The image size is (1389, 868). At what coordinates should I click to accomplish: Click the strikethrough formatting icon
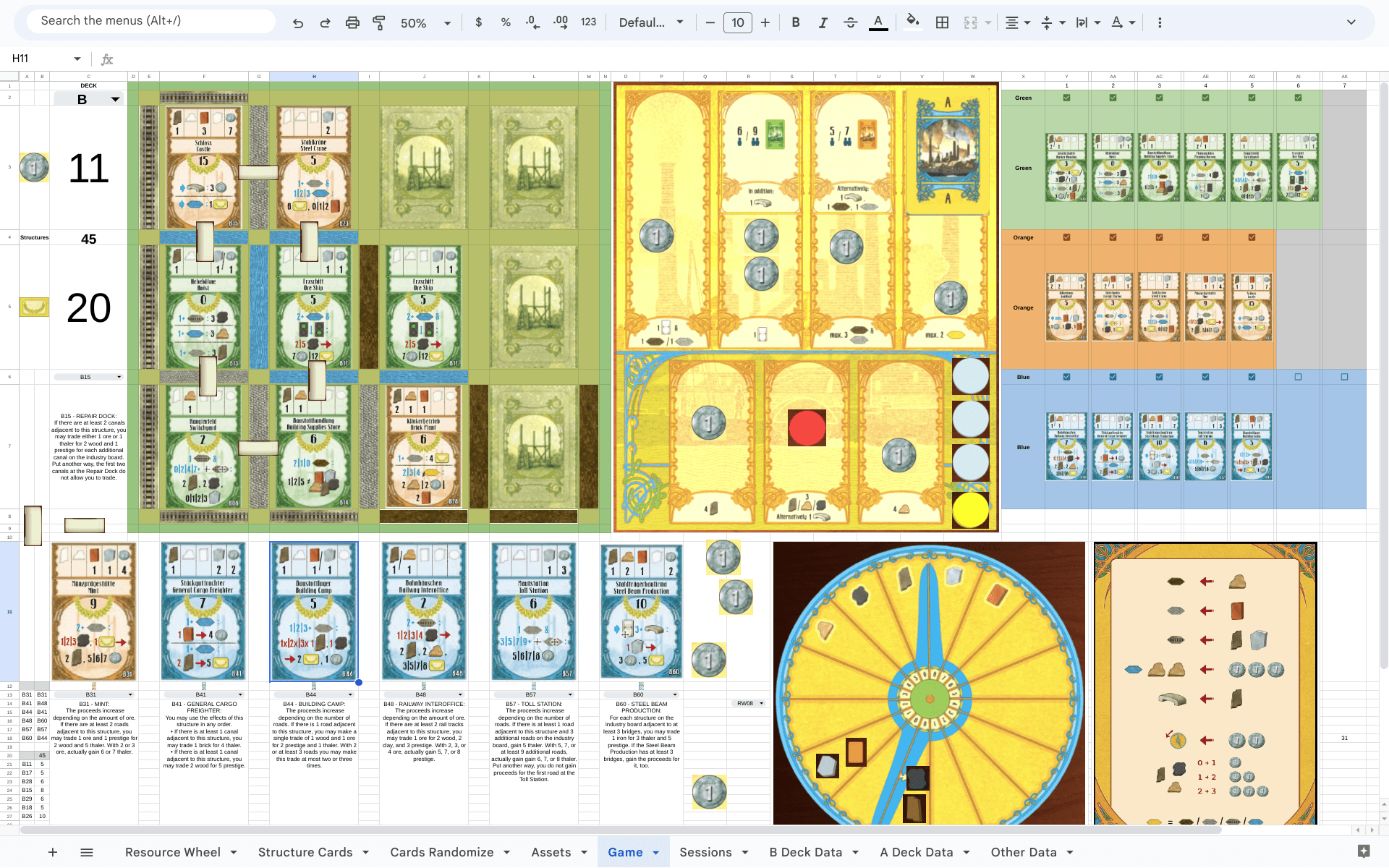coord(850,22)
